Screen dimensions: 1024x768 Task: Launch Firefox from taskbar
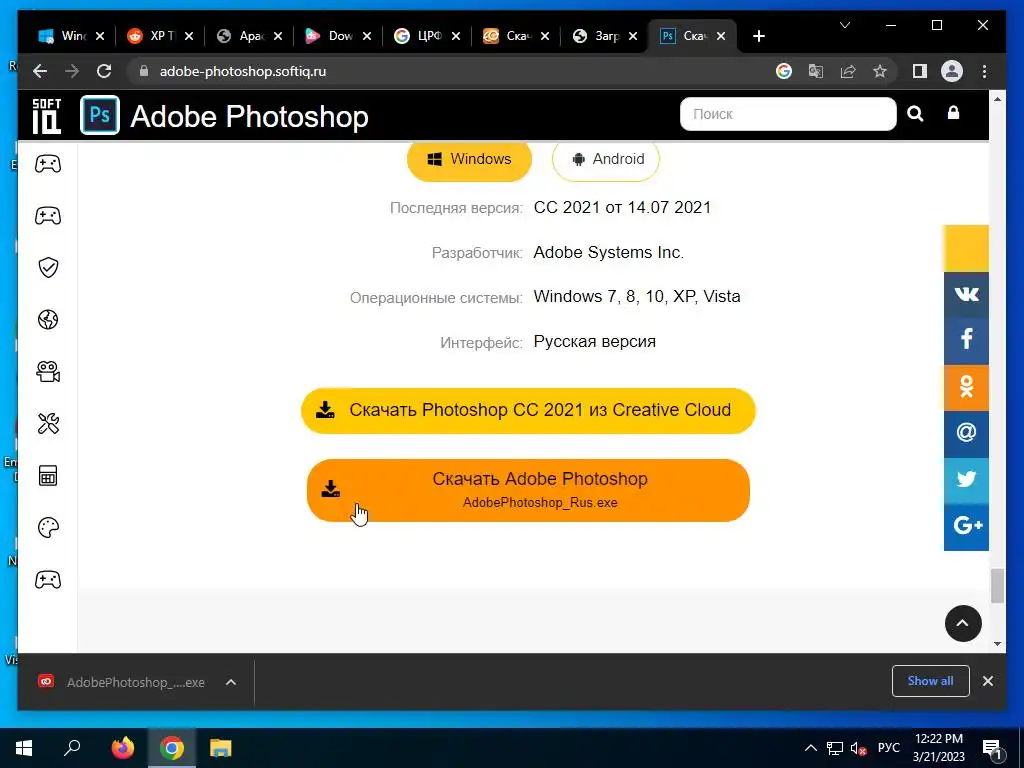pyautogui.click(x=122, y=748)
